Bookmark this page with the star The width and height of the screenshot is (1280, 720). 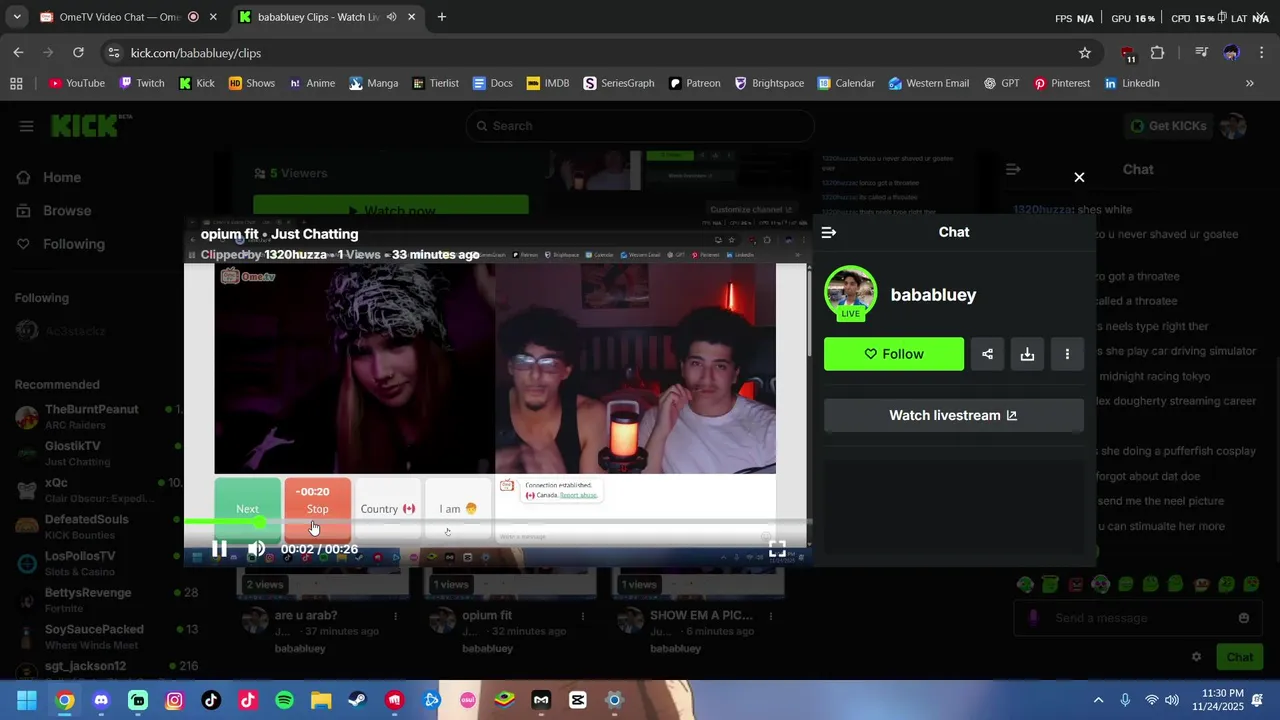pyautogui.click(x=1085, y=53)
